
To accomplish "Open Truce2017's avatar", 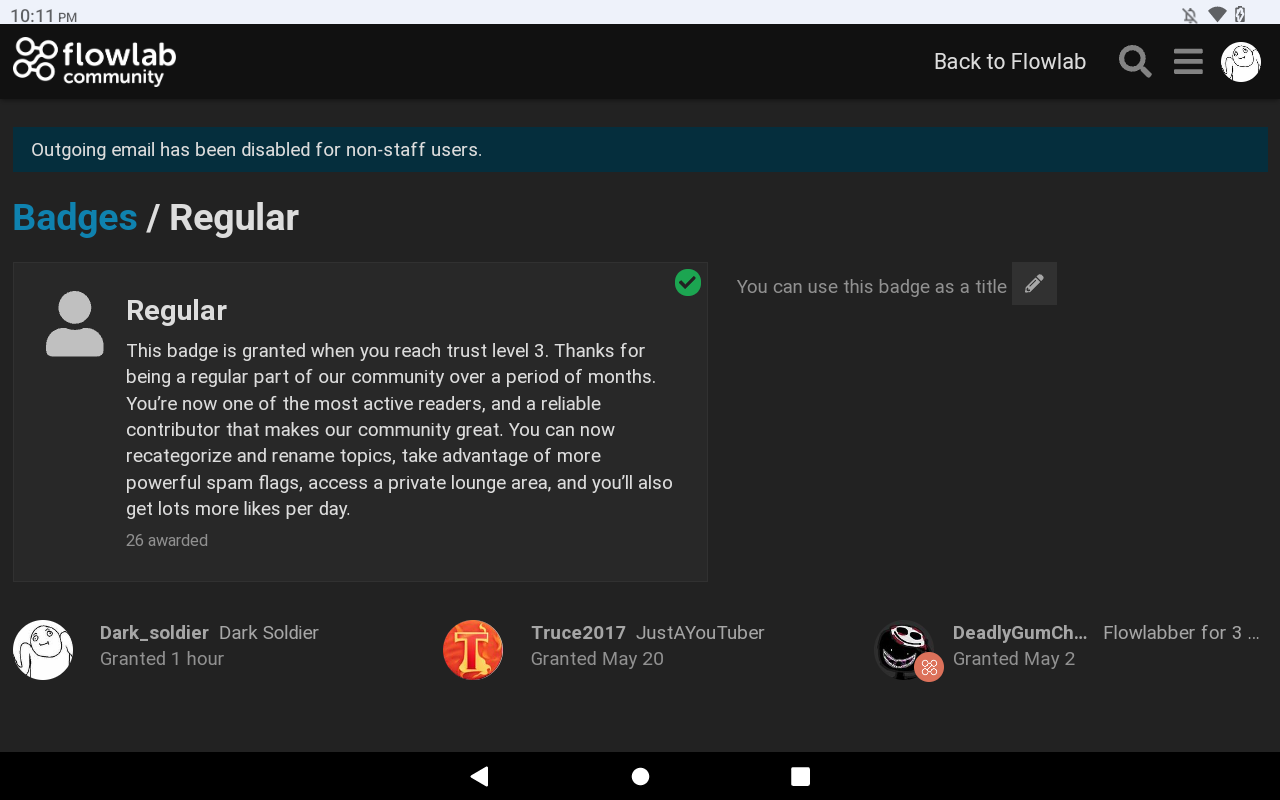I will [x=473, y=650].
